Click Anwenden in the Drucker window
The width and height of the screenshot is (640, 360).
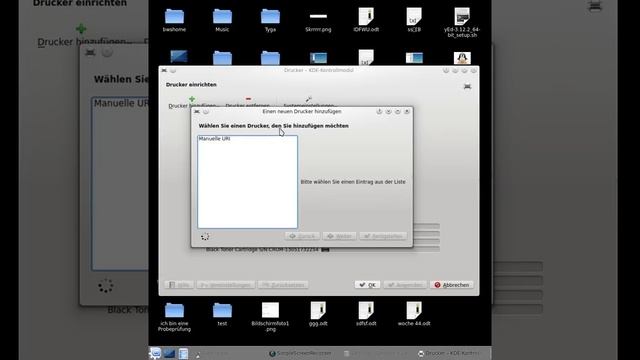[x=405, y=284]
